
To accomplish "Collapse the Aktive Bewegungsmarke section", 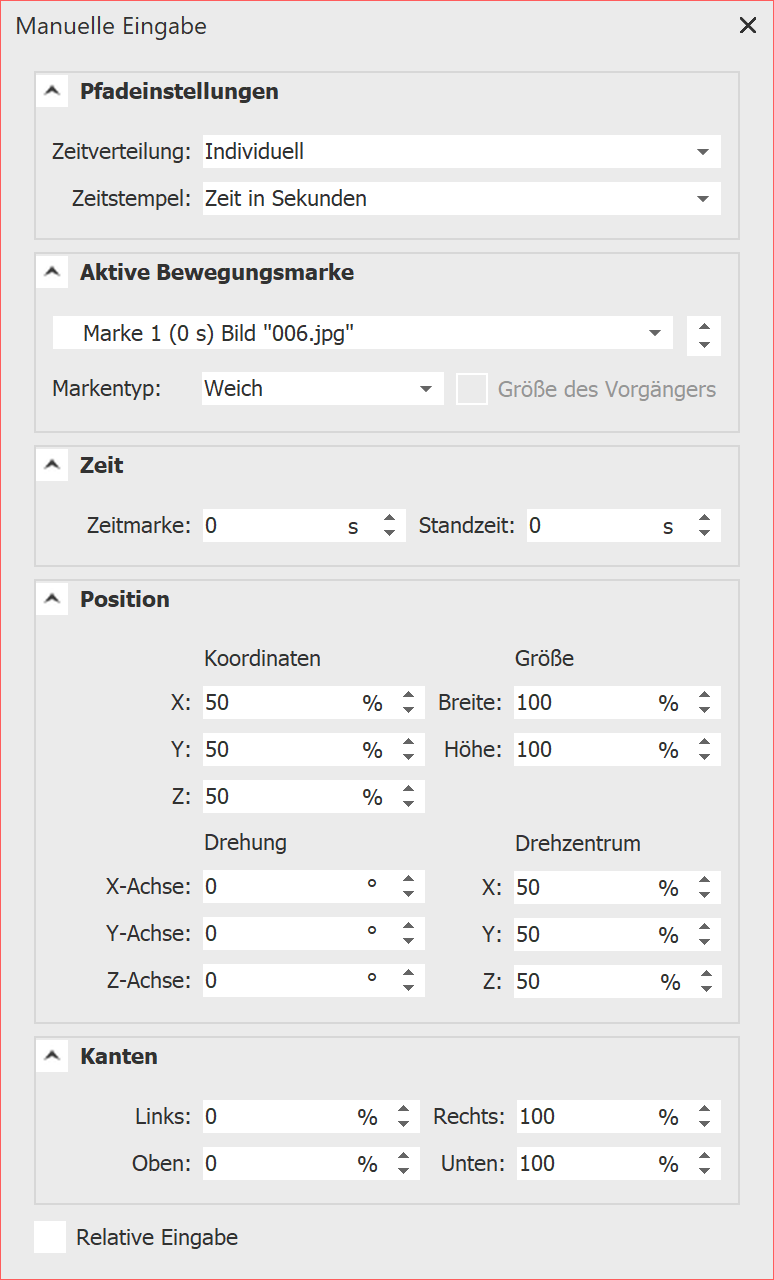I will [51, 272].
